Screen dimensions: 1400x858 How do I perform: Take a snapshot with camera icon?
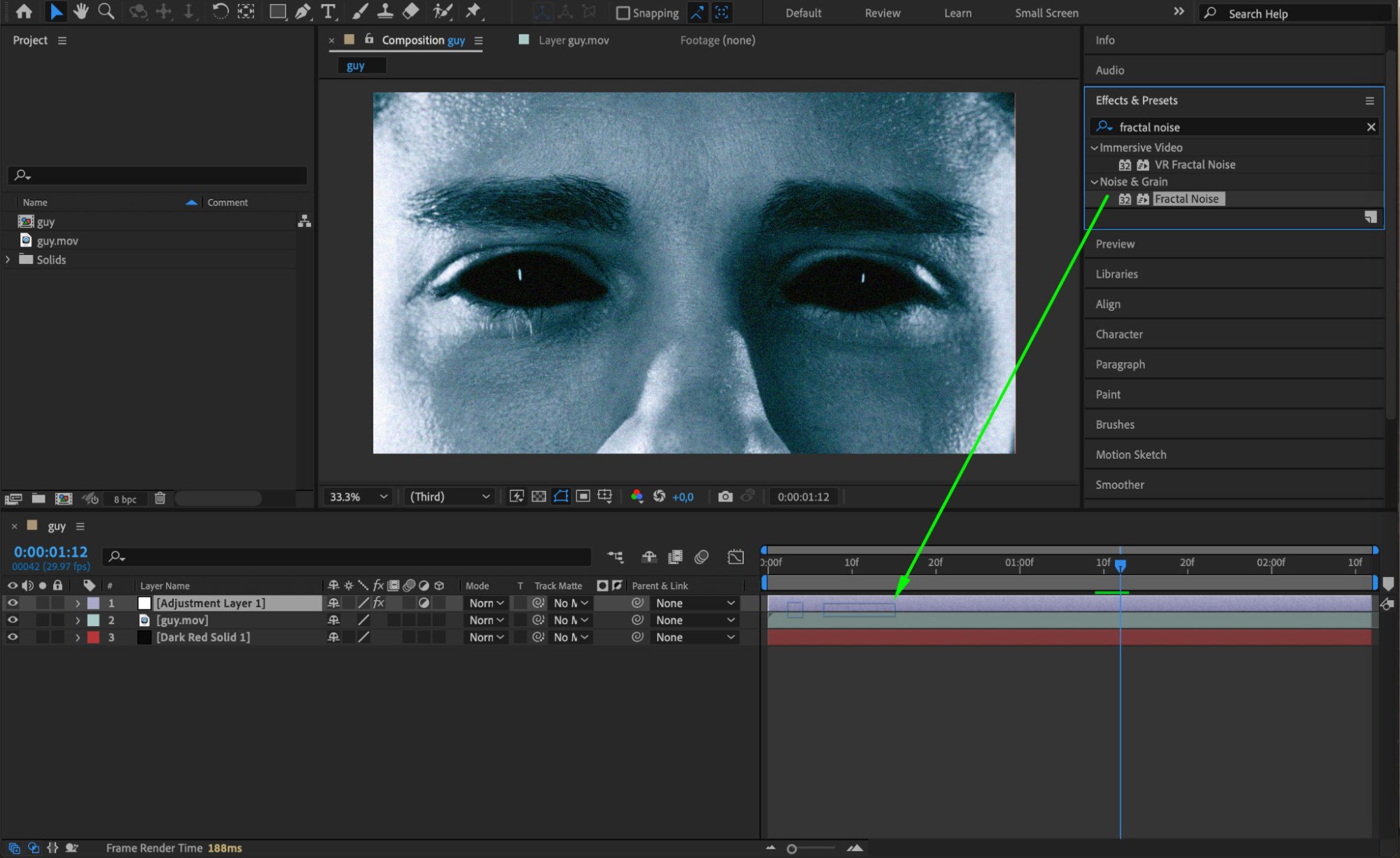pos(725,497)
